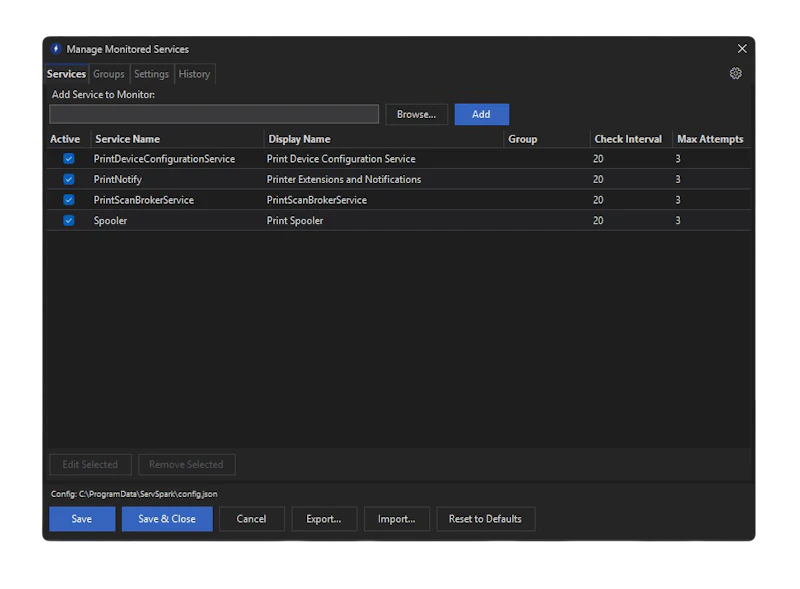View the History tab
Image resolution: width=800 pixels, height=589 pixels.
pyautogui.click(x=194, y=74)
